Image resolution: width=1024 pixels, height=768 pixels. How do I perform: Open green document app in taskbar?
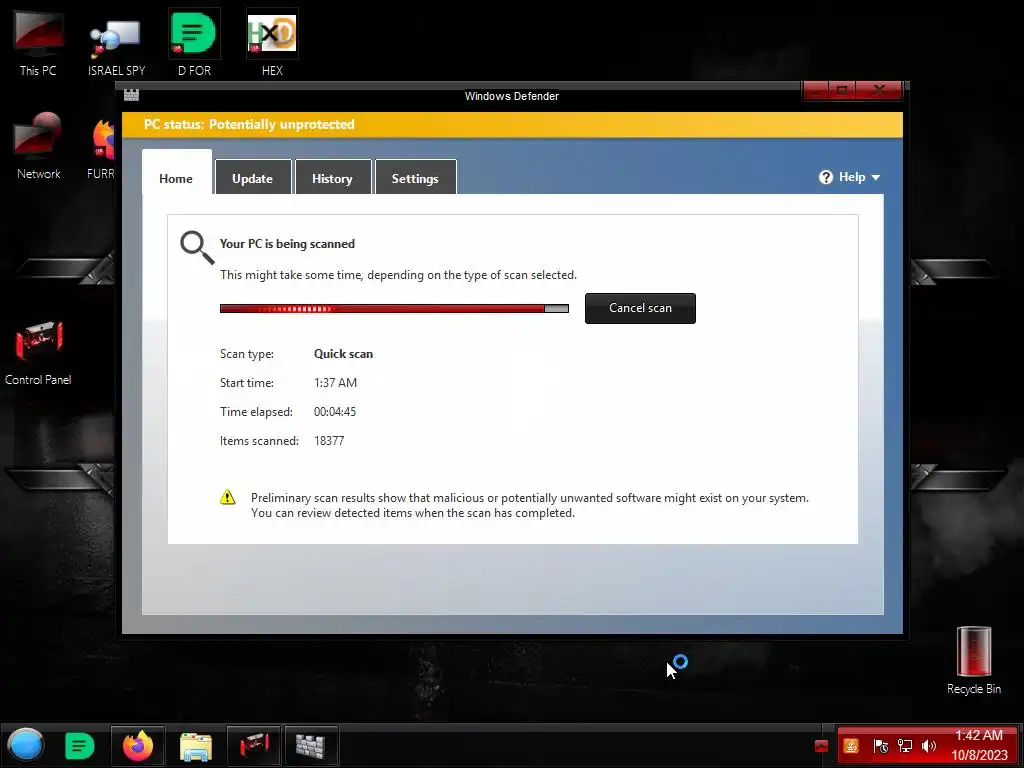(x=80, y=745)
